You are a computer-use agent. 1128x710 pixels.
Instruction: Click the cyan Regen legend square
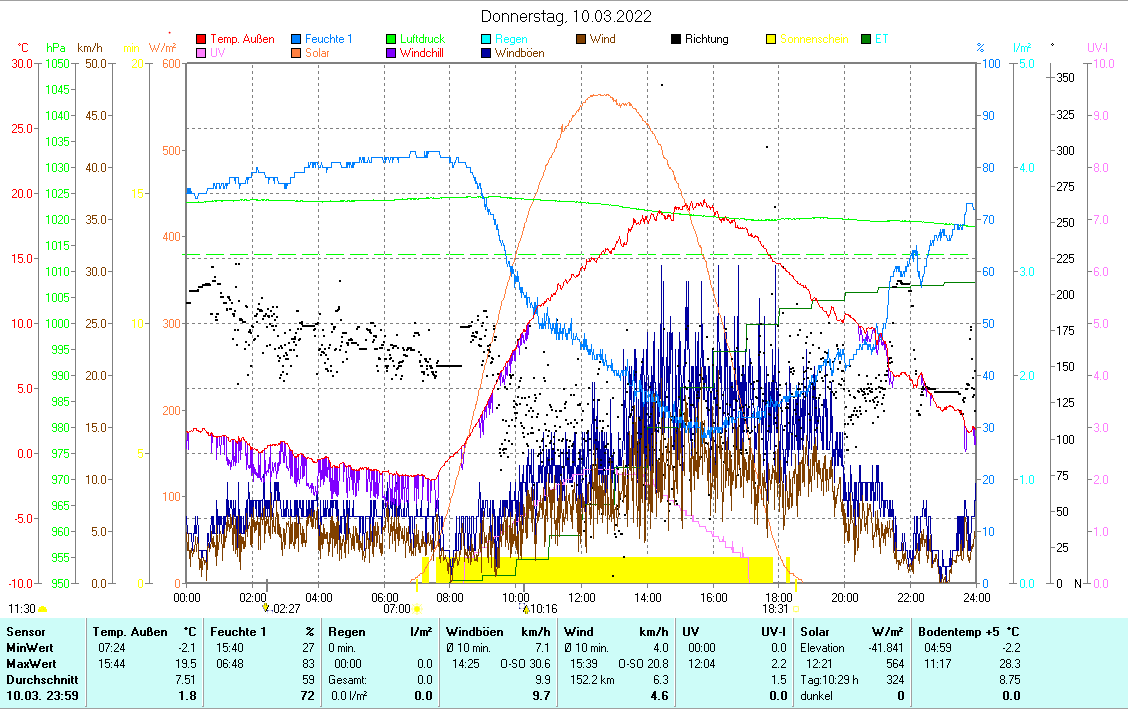[487, 39]
